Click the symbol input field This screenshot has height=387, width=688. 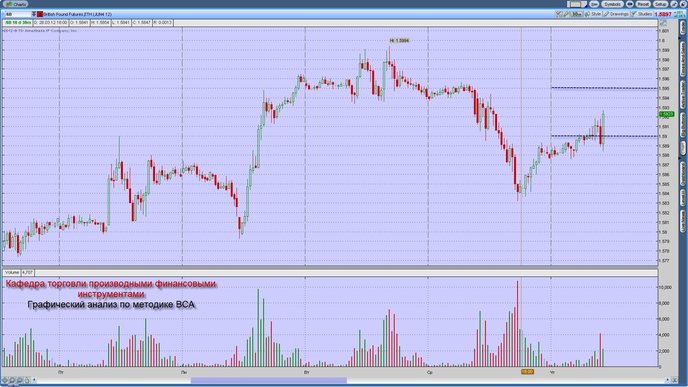click(17, 14)
